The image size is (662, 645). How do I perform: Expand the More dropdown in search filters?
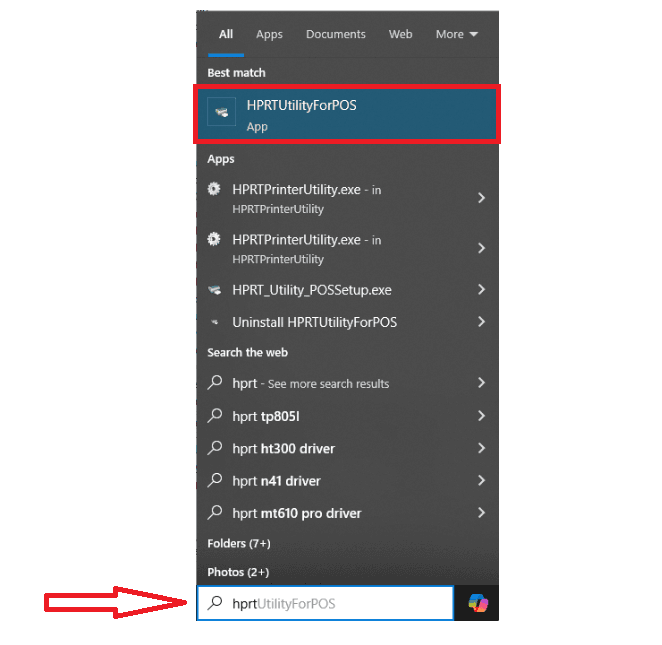click(457, 34)
